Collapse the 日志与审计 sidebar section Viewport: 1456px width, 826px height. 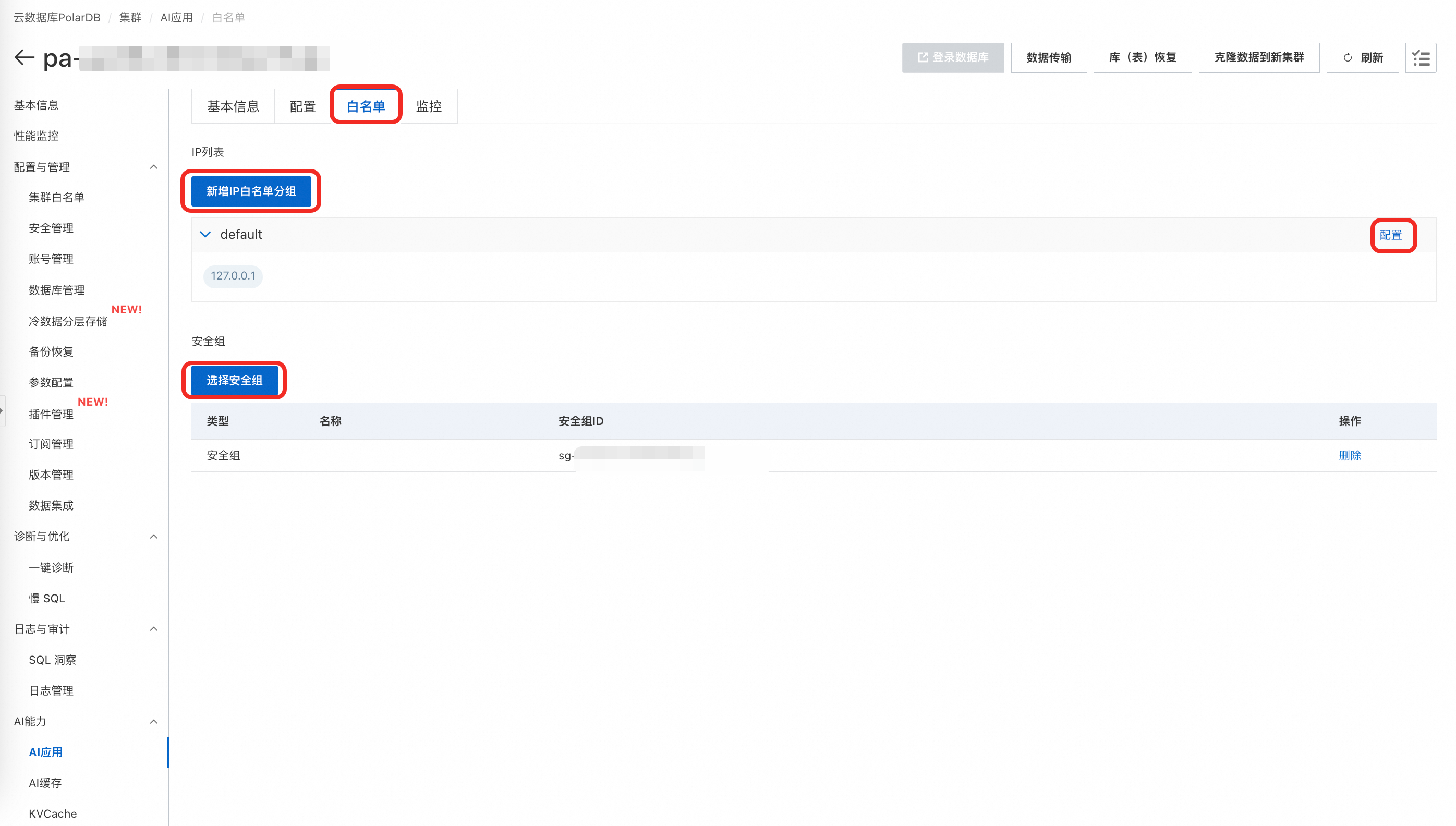[x=153, y=628]
